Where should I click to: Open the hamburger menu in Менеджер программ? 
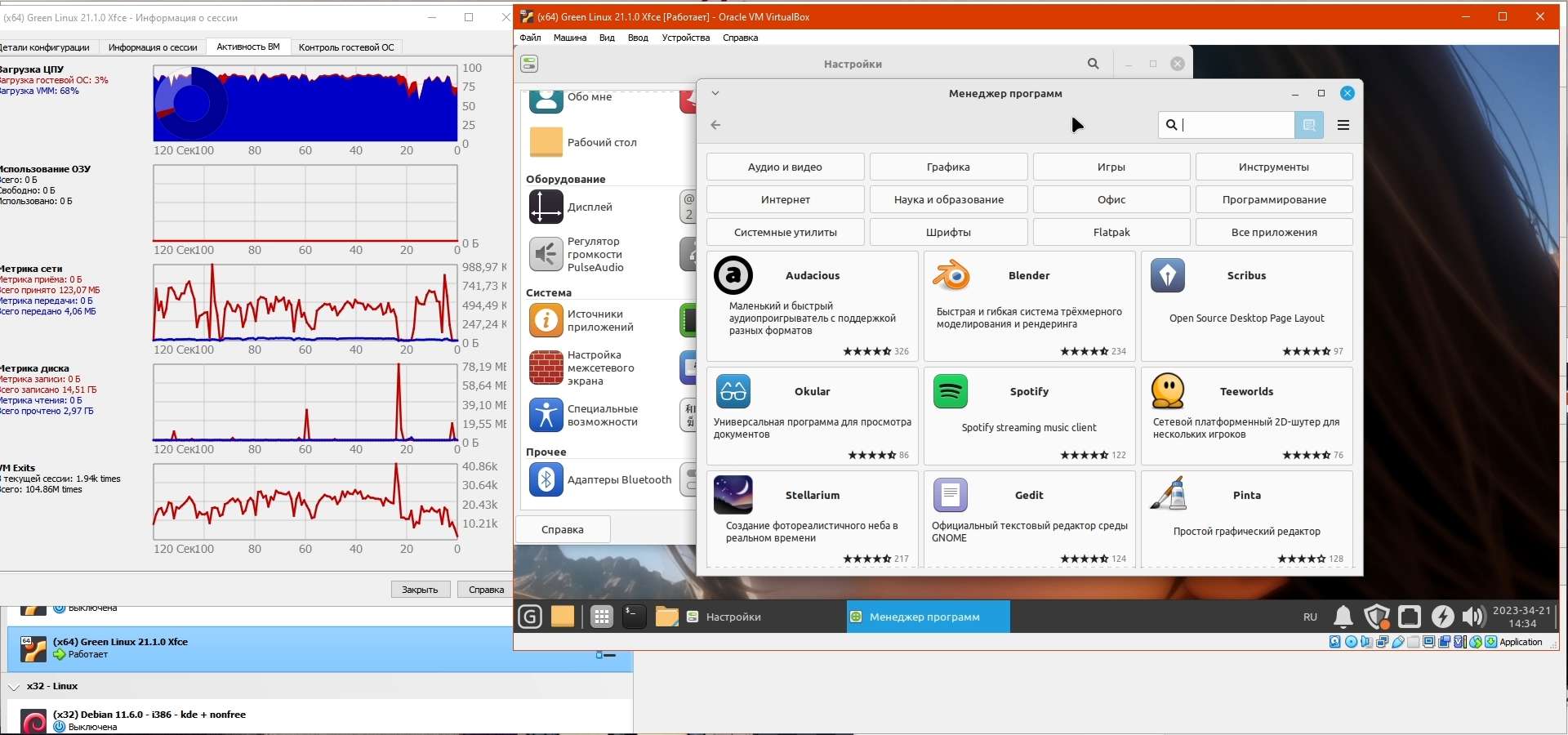click(1343, 125)
